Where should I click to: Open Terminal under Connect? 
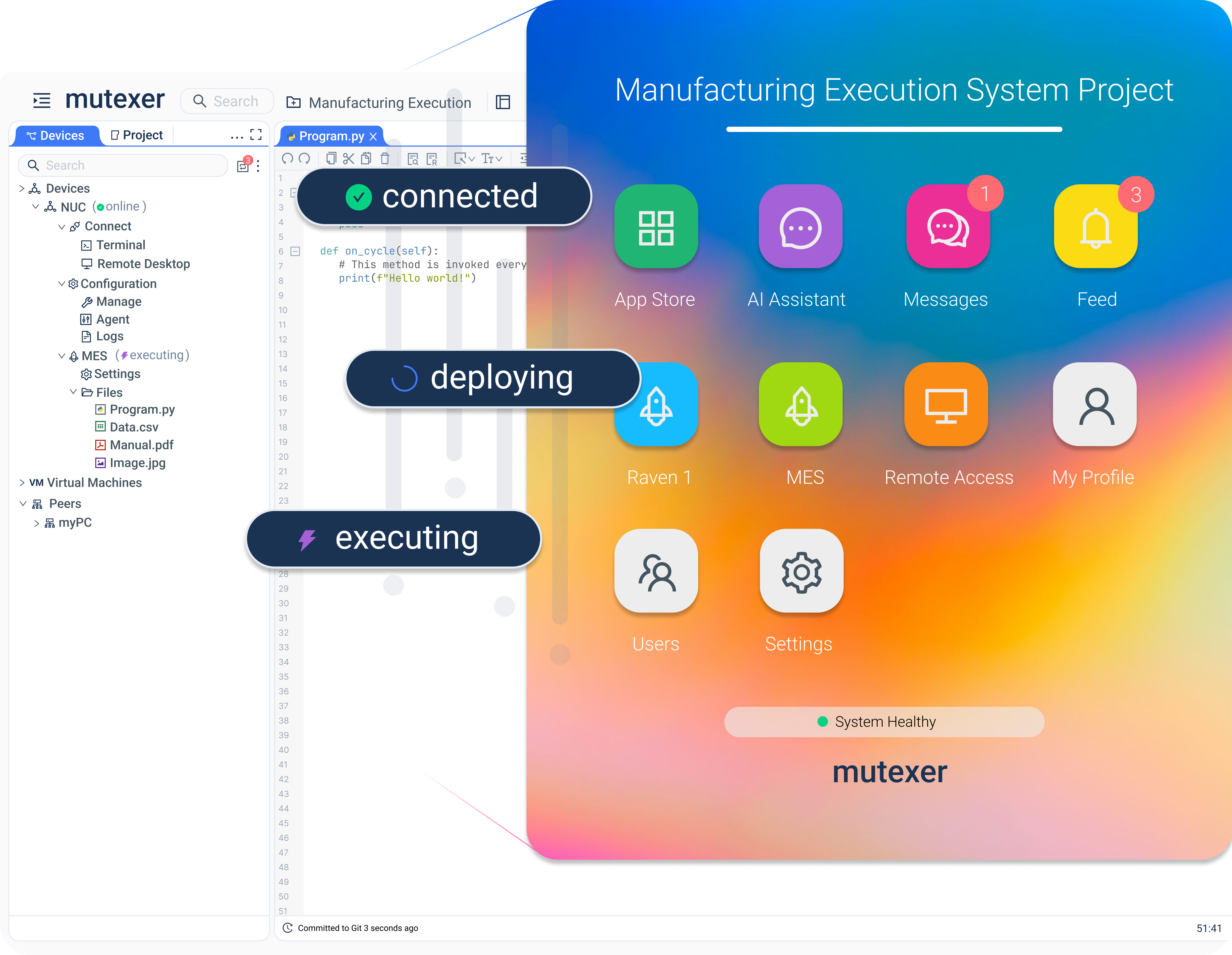(113, 245)
